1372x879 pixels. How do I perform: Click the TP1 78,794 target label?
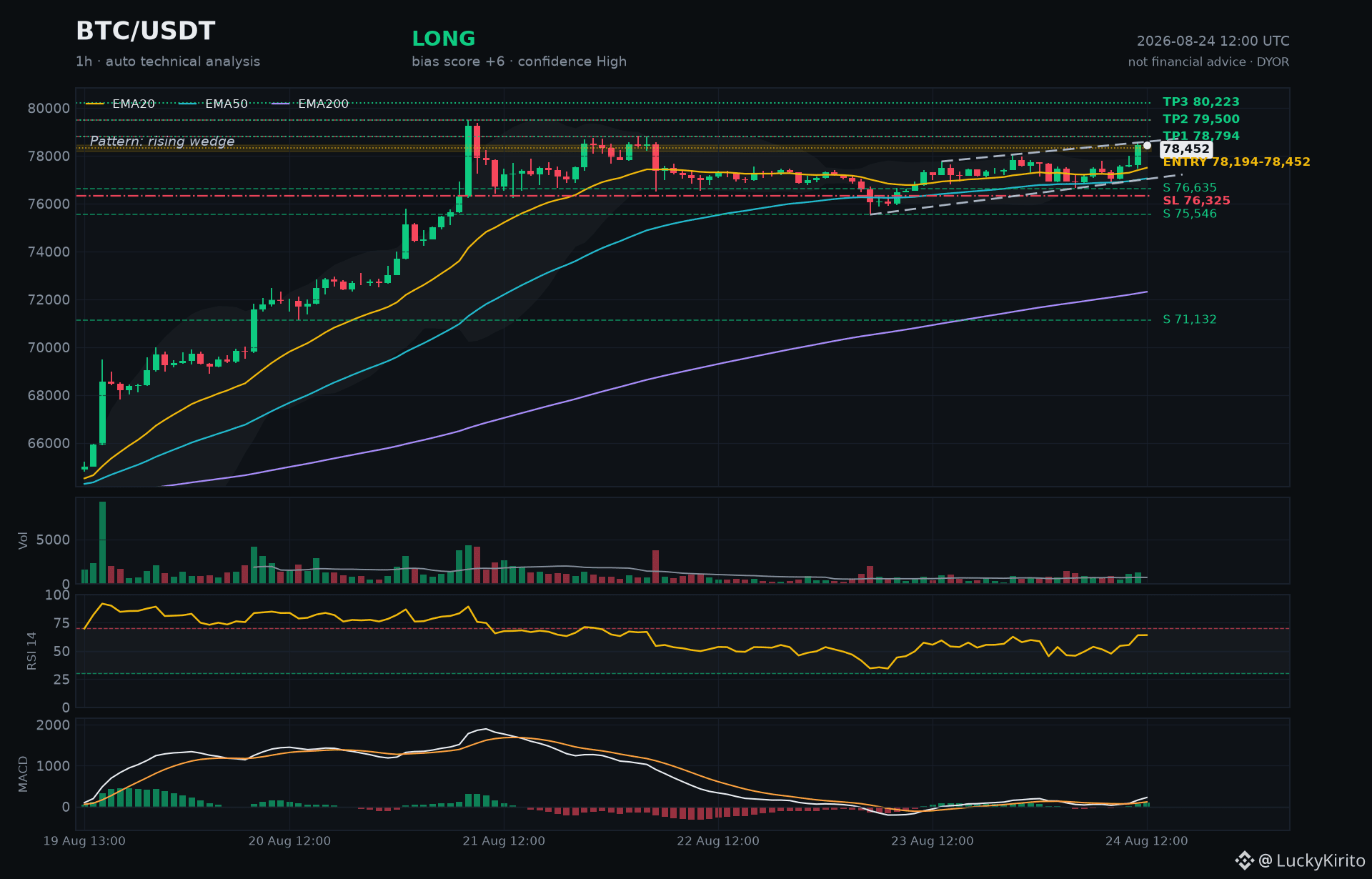1201,136
